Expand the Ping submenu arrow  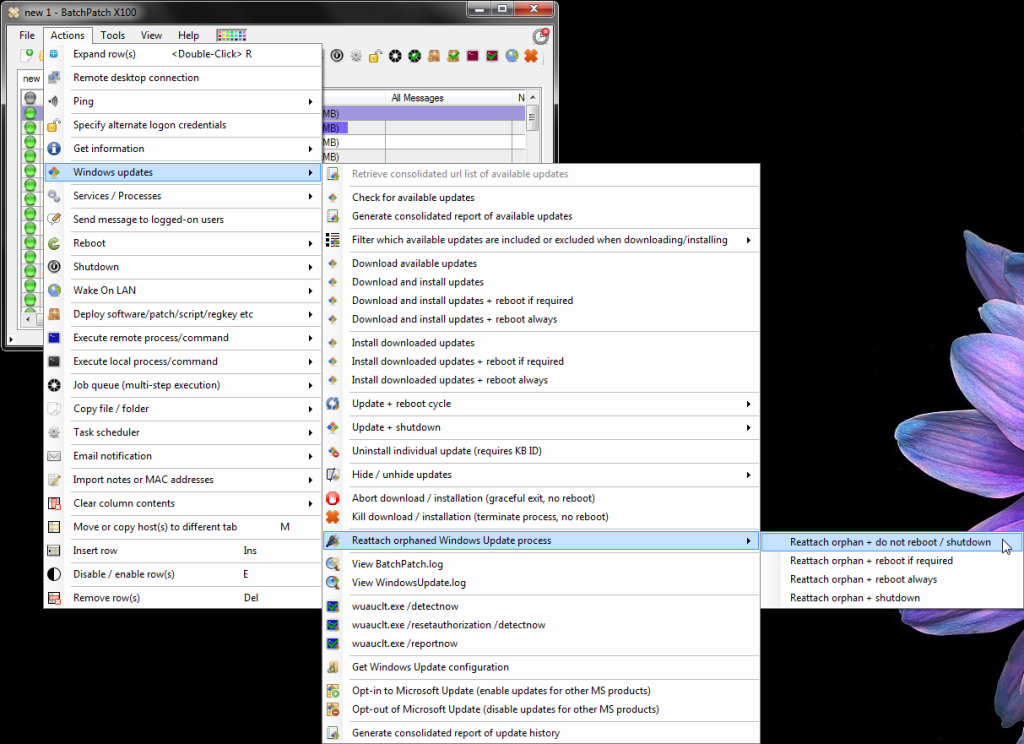pos(310,101)
